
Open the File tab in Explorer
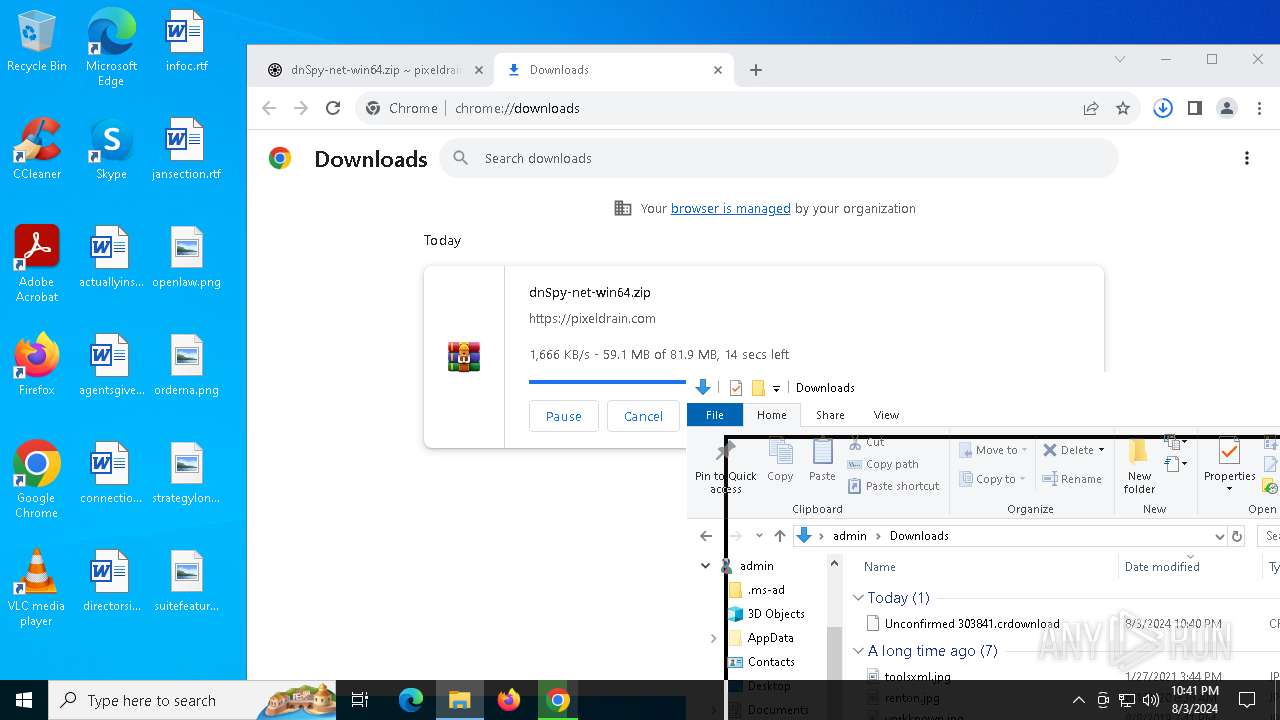715,415
